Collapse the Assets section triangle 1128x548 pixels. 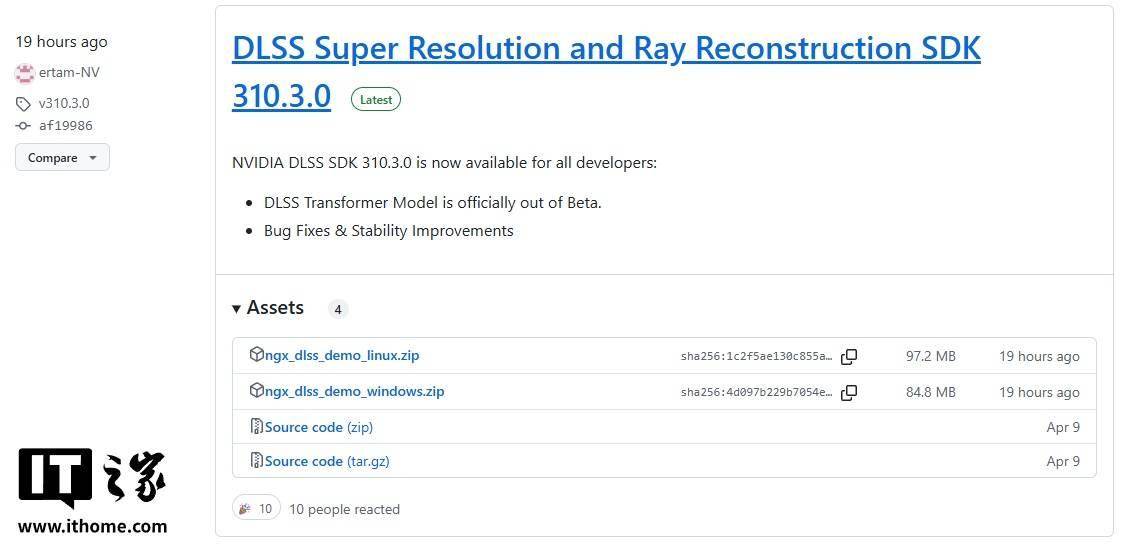236,309
